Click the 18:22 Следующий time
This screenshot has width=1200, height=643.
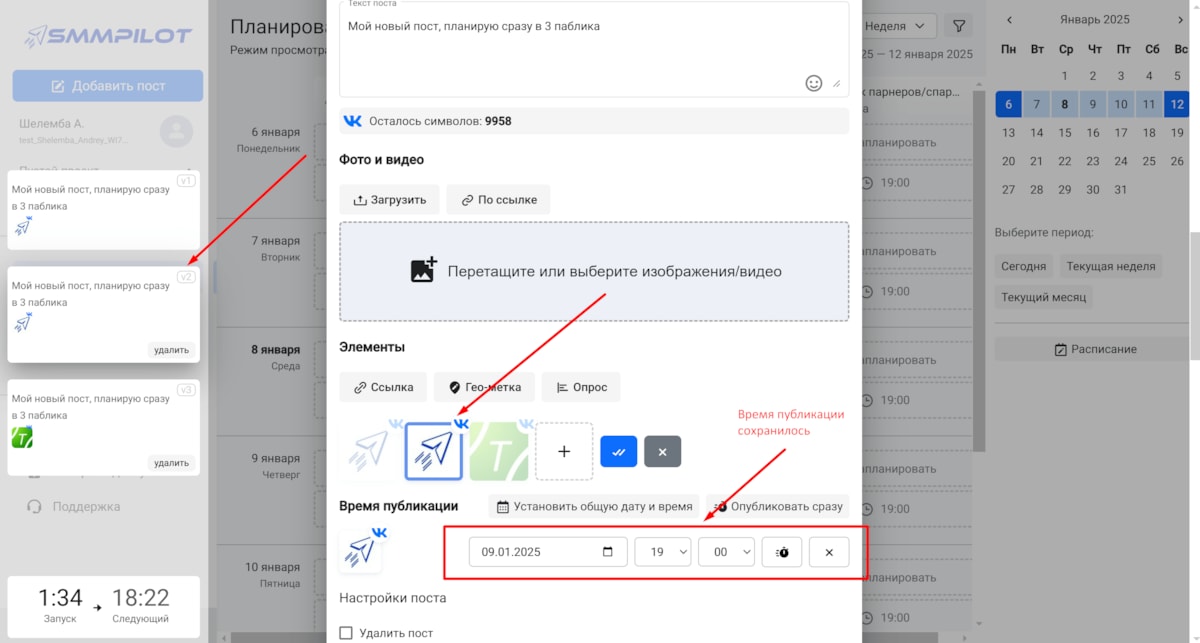(140, 606)
